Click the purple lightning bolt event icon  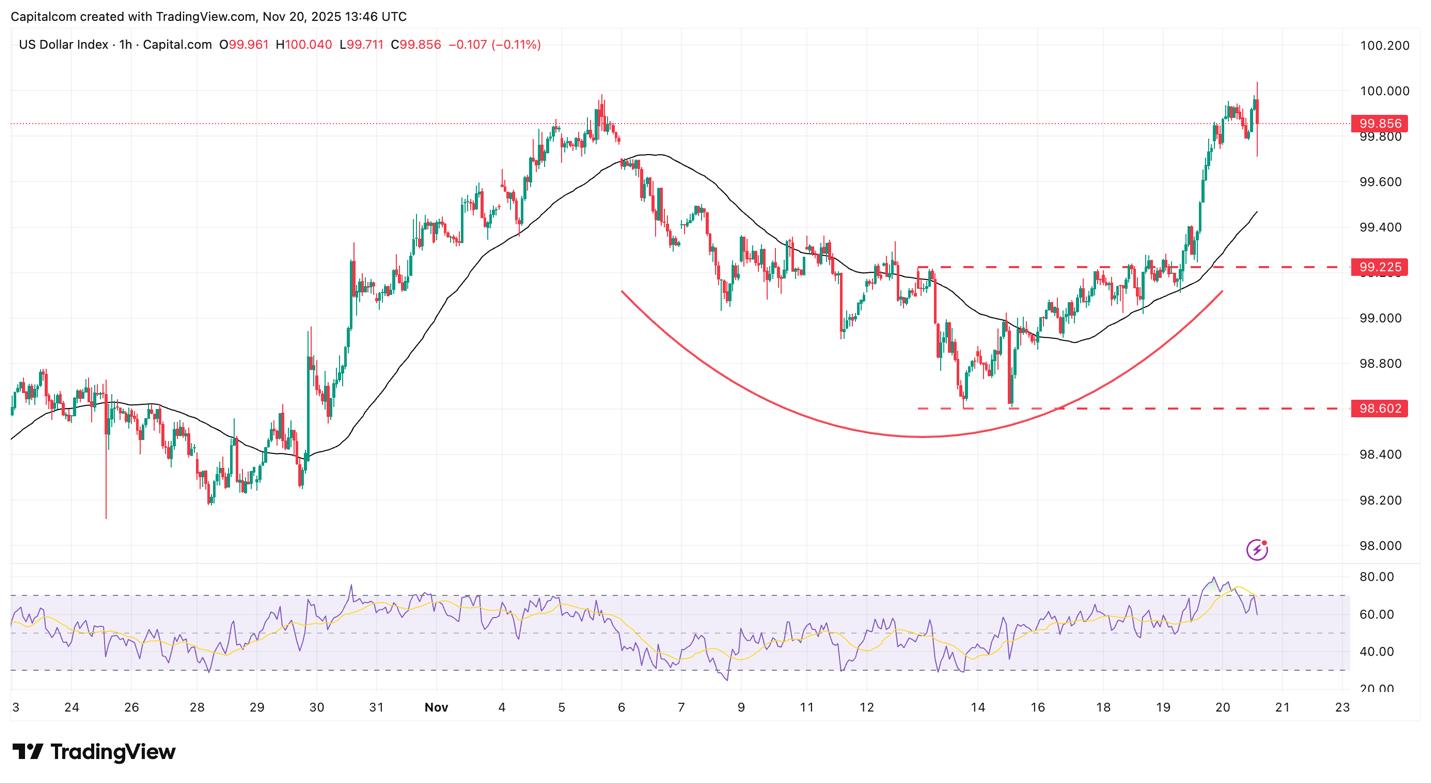(x=1257, y=549)
